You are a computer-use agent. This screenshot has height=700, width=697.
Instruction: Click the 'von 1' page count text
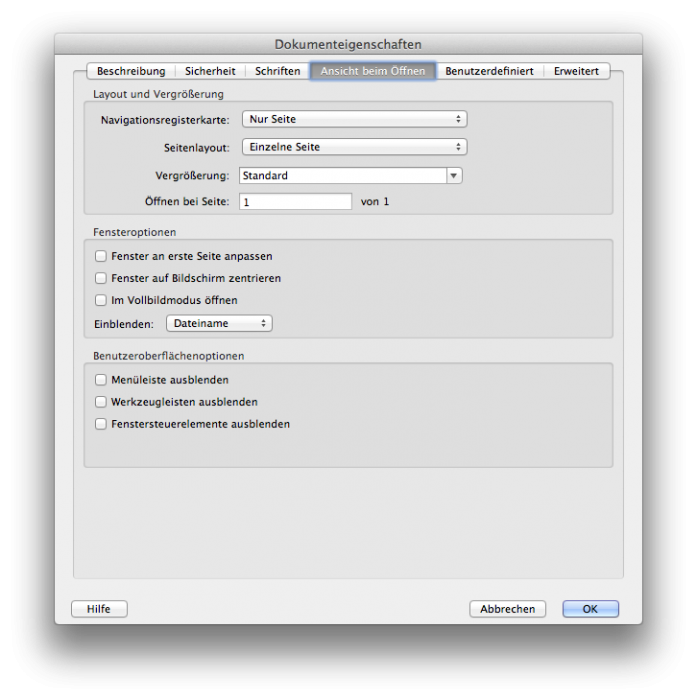click(x=375, y=202)
